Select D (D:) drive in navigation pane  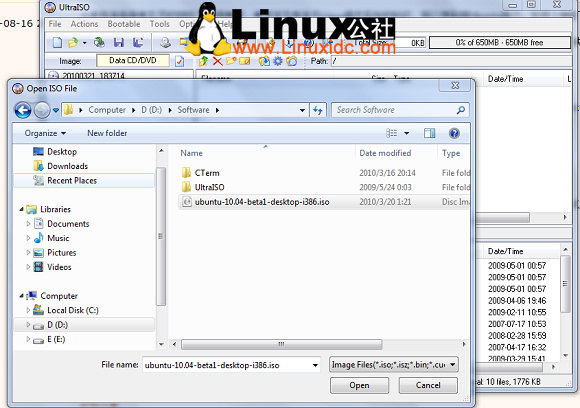[x=57, y=325]
